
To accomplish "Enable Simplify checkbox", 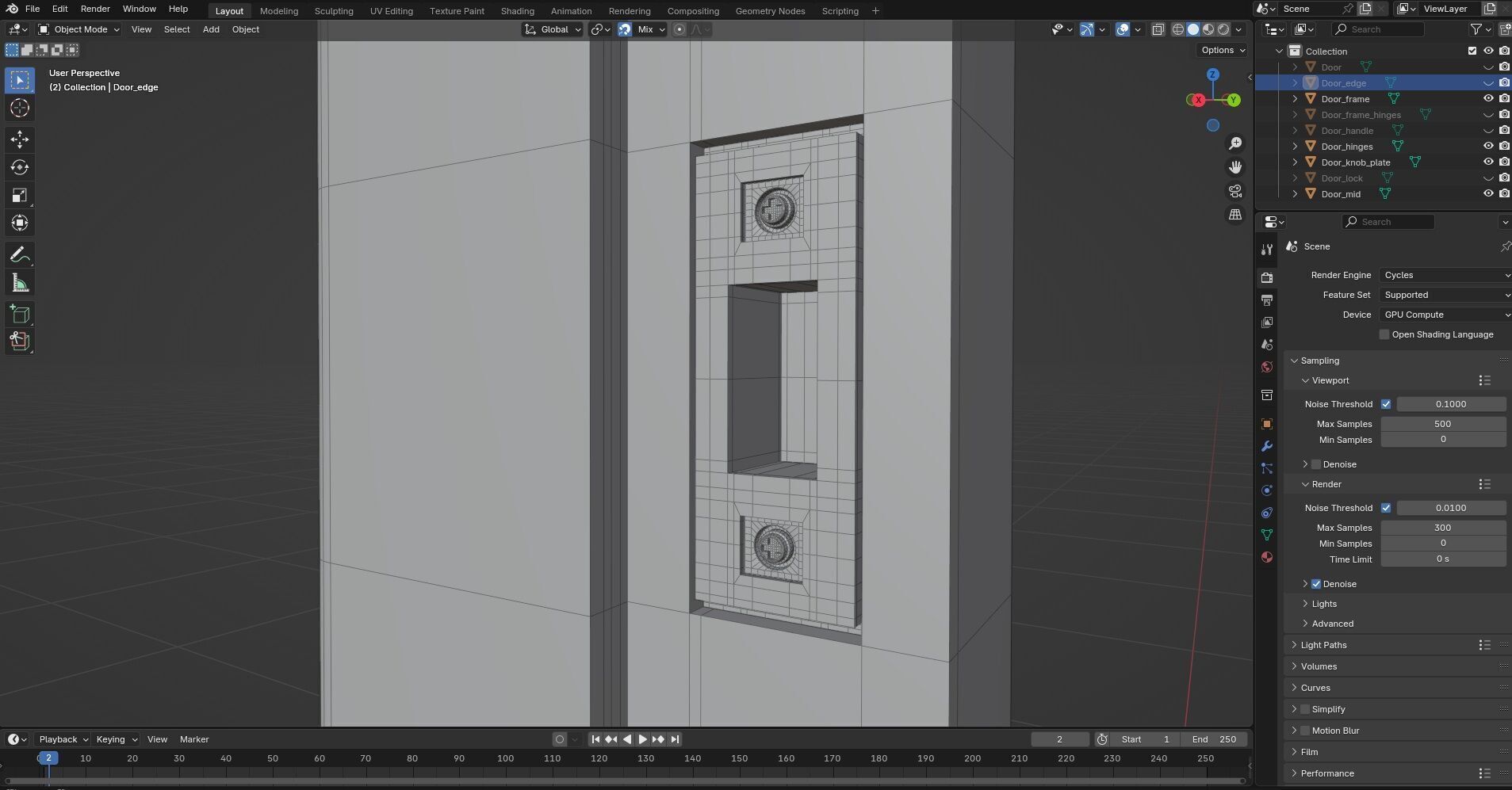I will pyautogui.click(x=1305, y=709).
